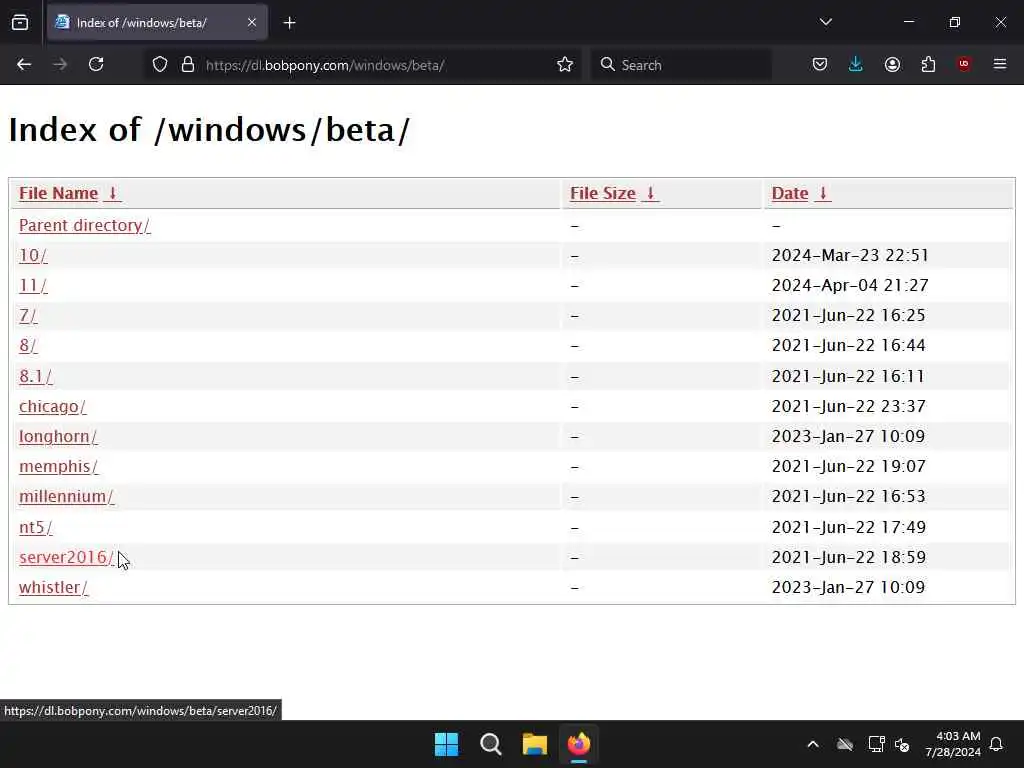Click the OneDrive cloud tray icon
The image size is (1024, 768).
tap(845, 744)
